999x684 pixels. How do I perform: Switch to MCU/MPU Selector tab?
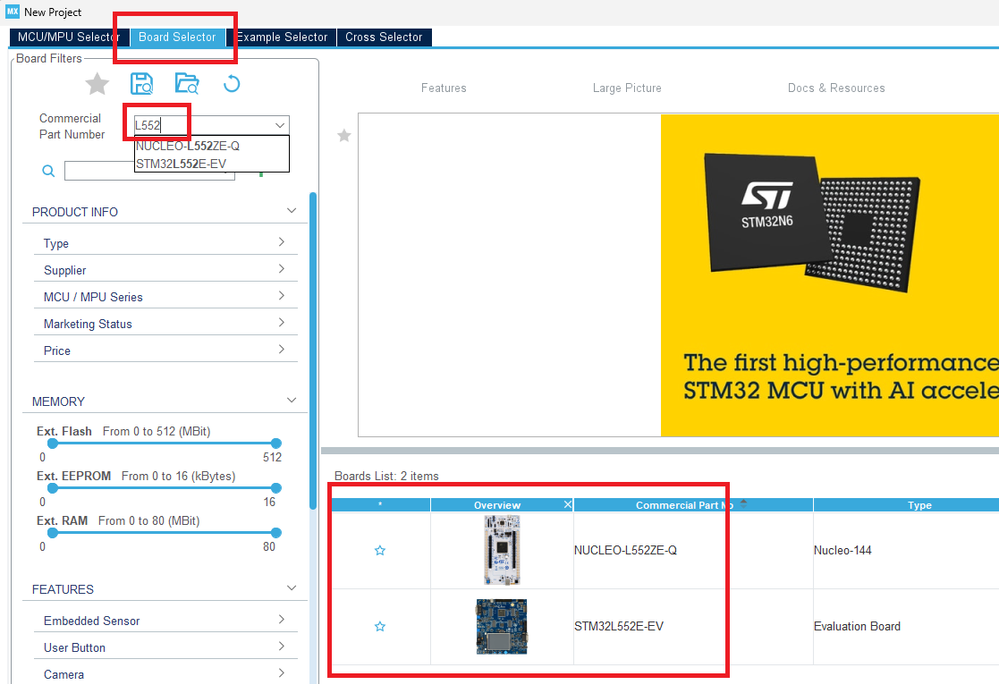click(x=69, y=37)
